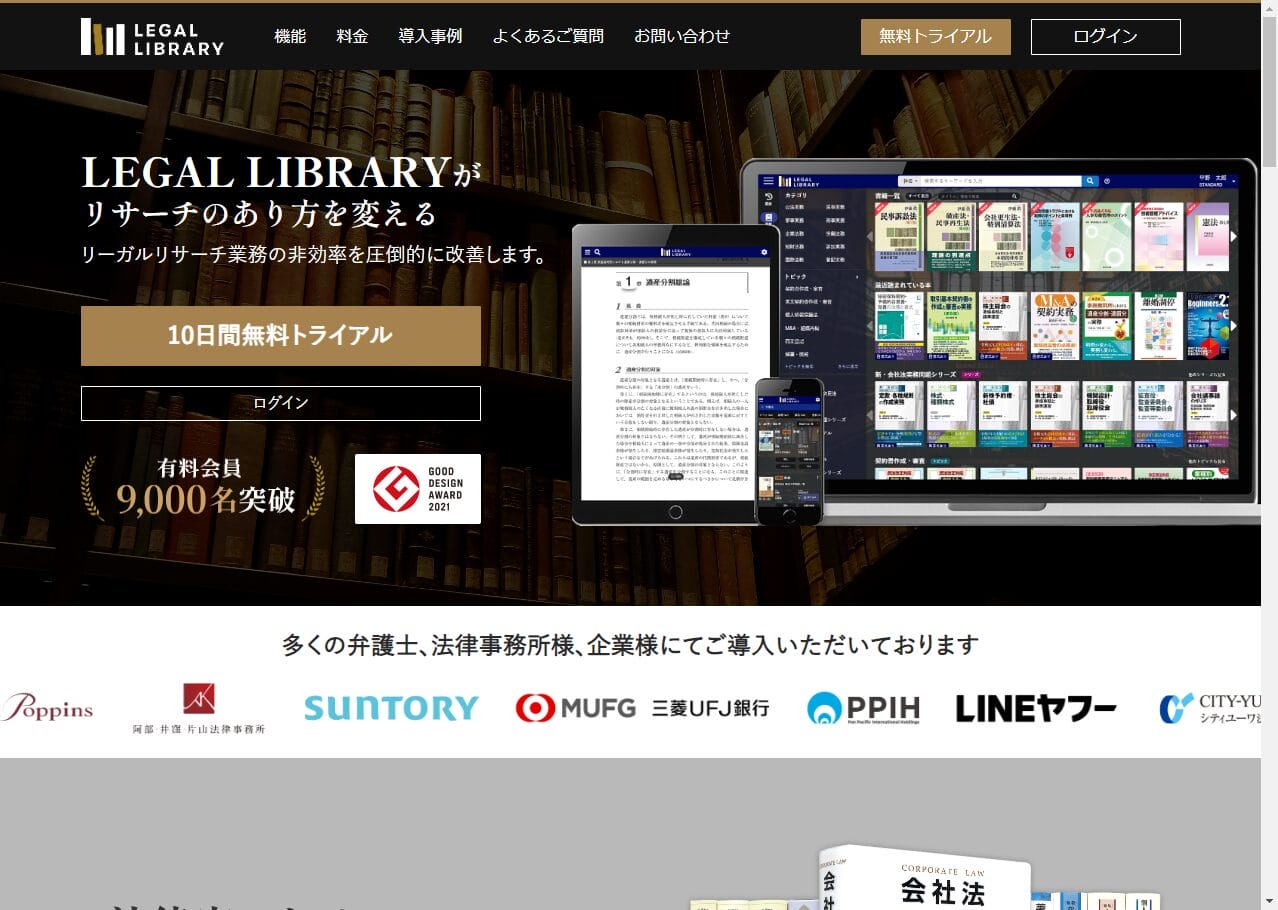Open the 機能 menu item
The image size is (1278, 910).
click(289, 36)
